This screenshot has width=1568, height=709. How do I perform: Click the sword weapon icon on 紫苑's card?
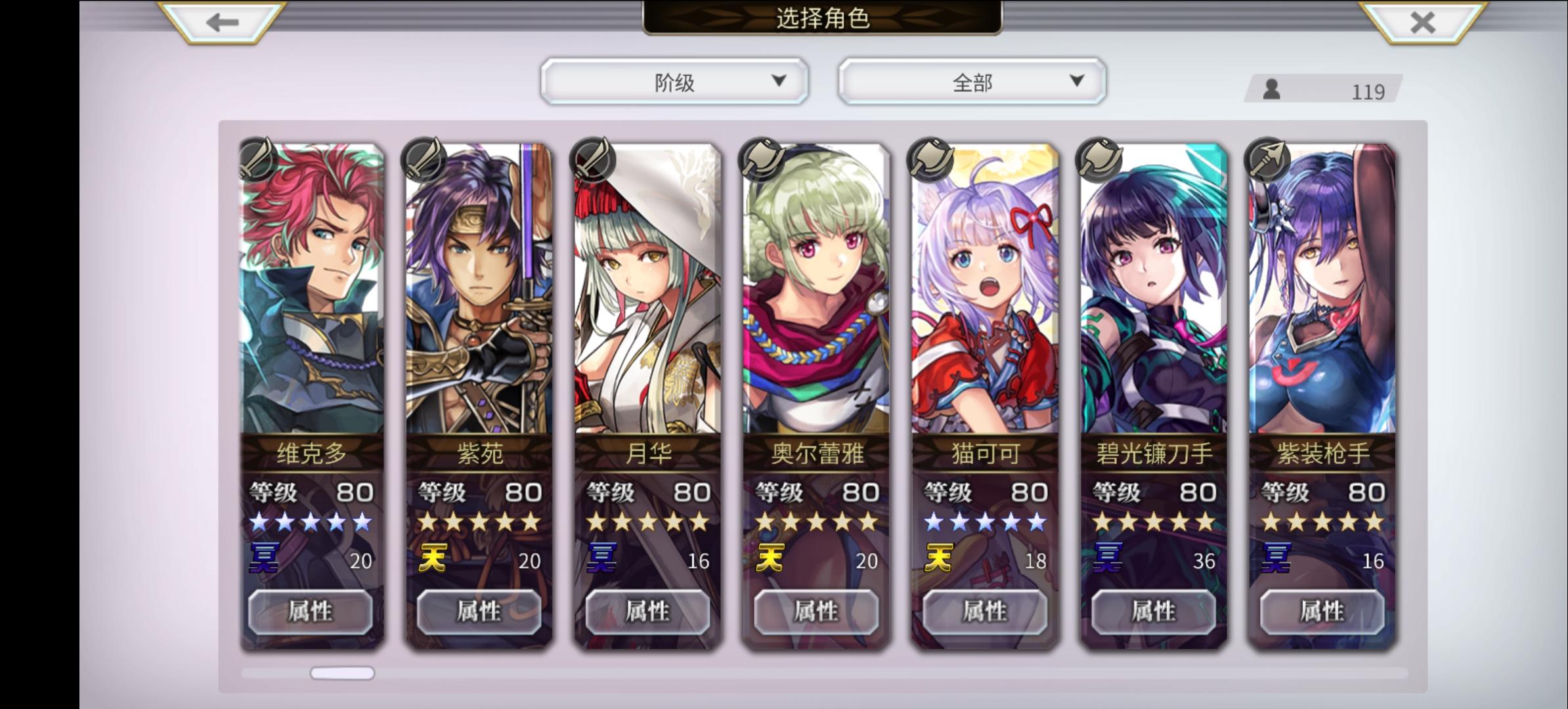tap(425, 159)
